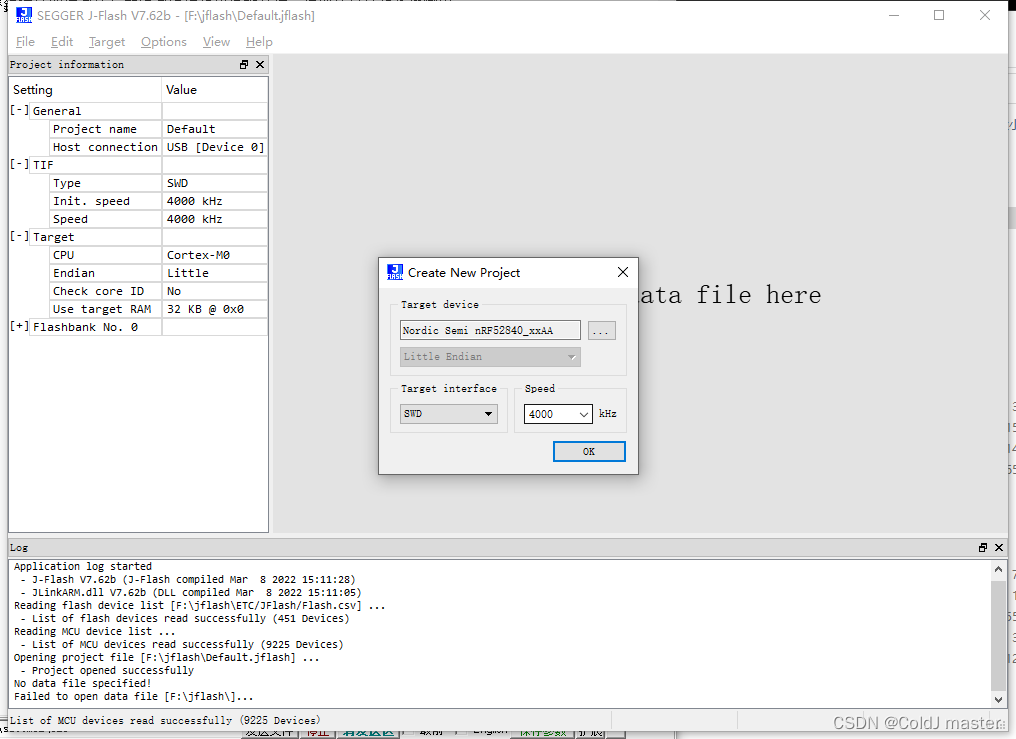Open the View menu
This screenshot has height=739, width=1016.
tap(216, 42)
